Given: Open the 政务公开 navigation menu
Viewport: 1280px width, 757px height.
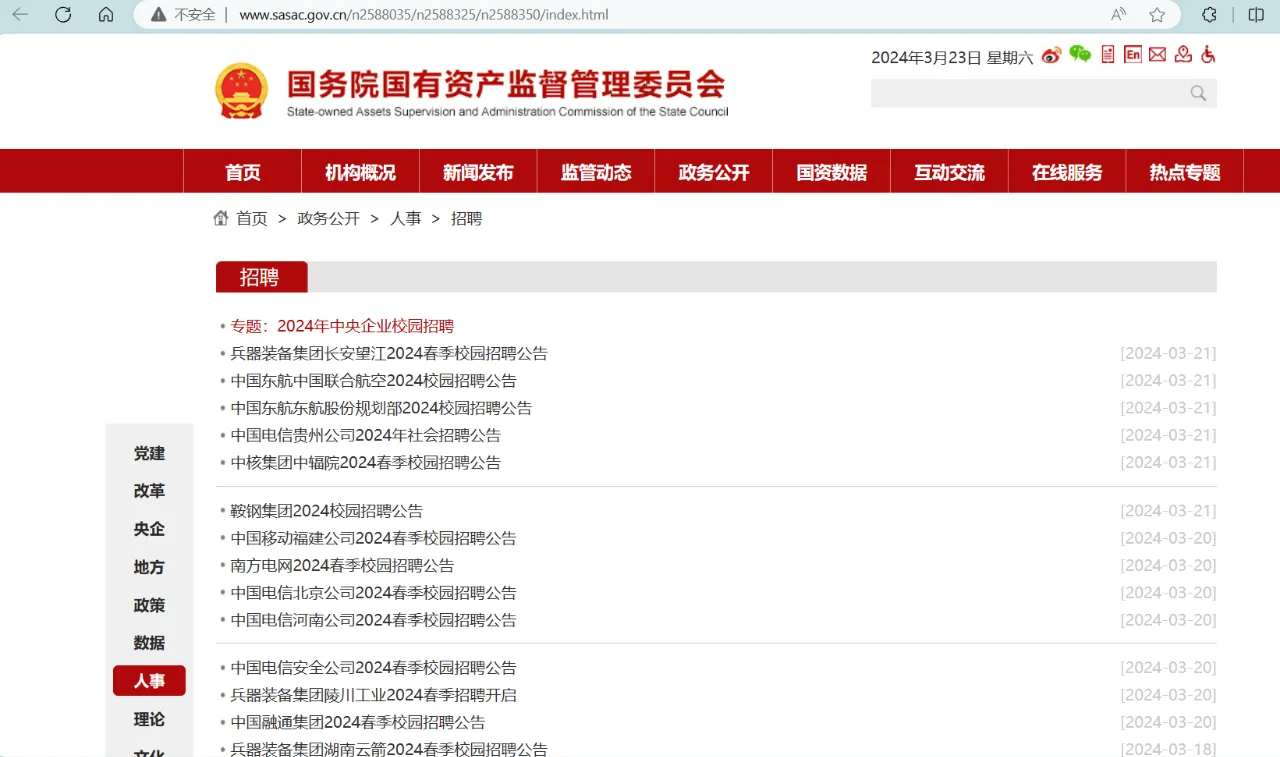Looking at the screenshot, I should coord(714,172).
